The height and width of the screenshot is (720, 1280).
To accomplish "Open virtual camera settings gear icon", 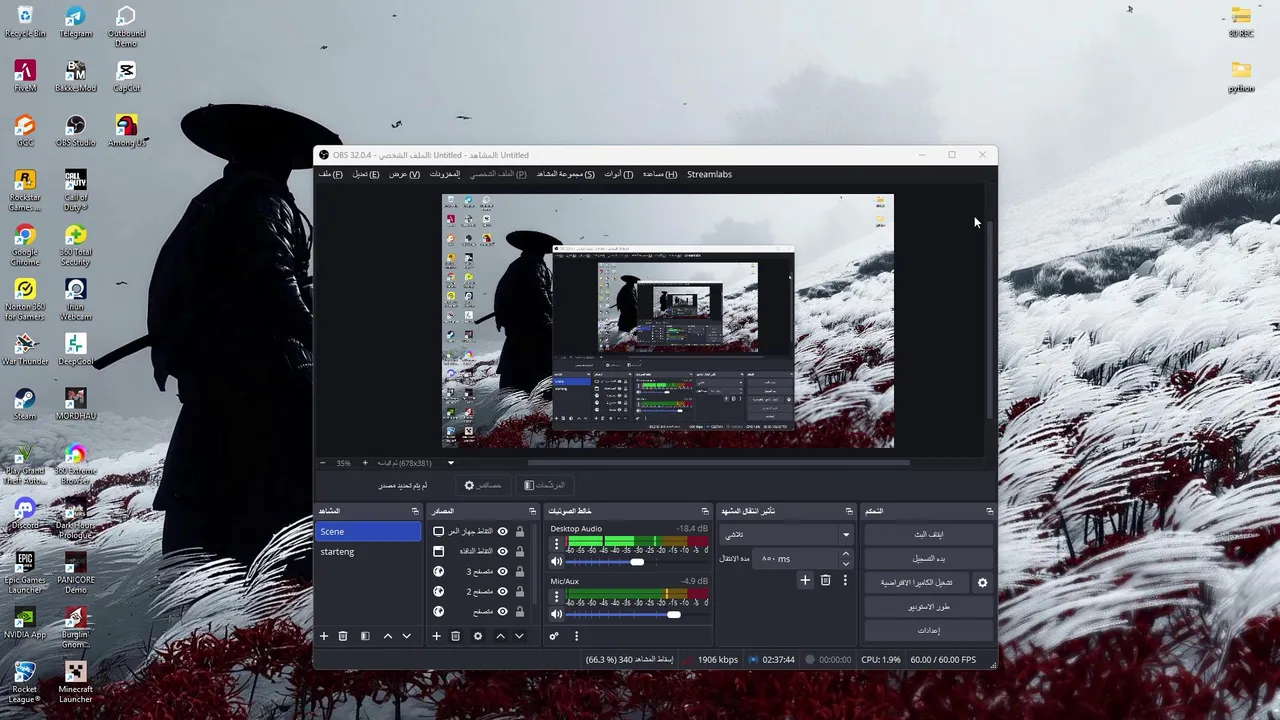I will tap(982, 583).
